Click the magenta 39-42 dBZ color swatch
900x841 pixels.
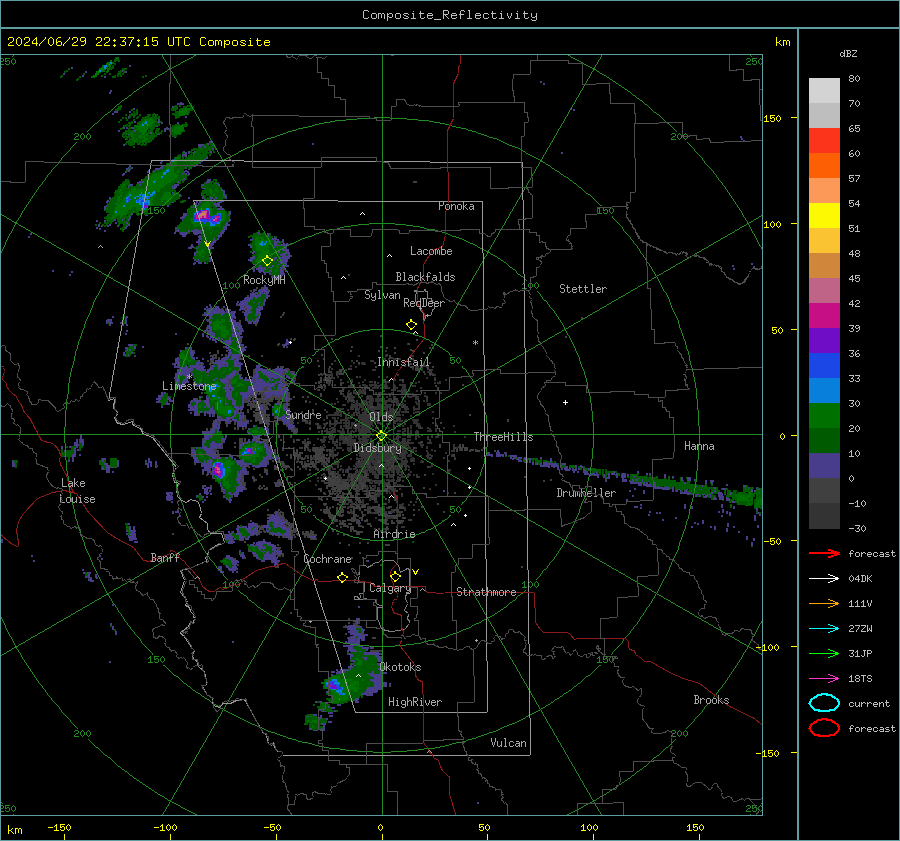[824, 316]
